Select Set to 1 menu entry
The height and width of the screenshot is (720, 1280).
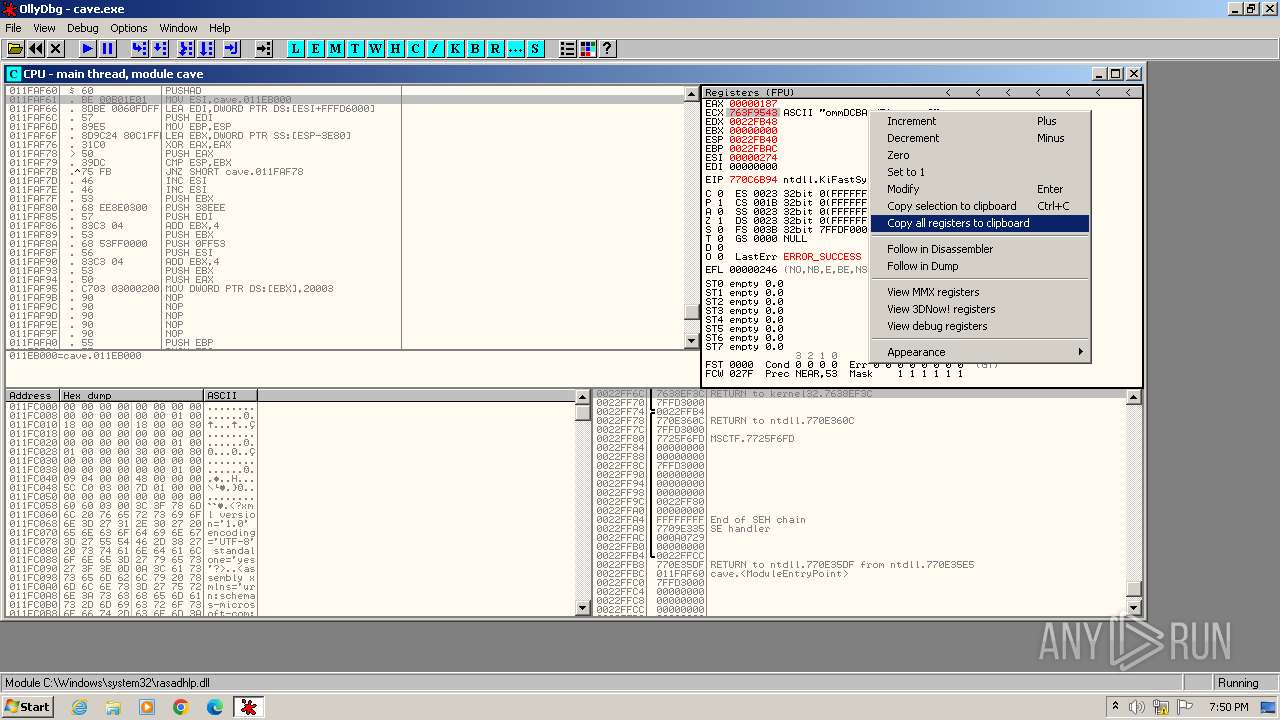coord(980,172)
